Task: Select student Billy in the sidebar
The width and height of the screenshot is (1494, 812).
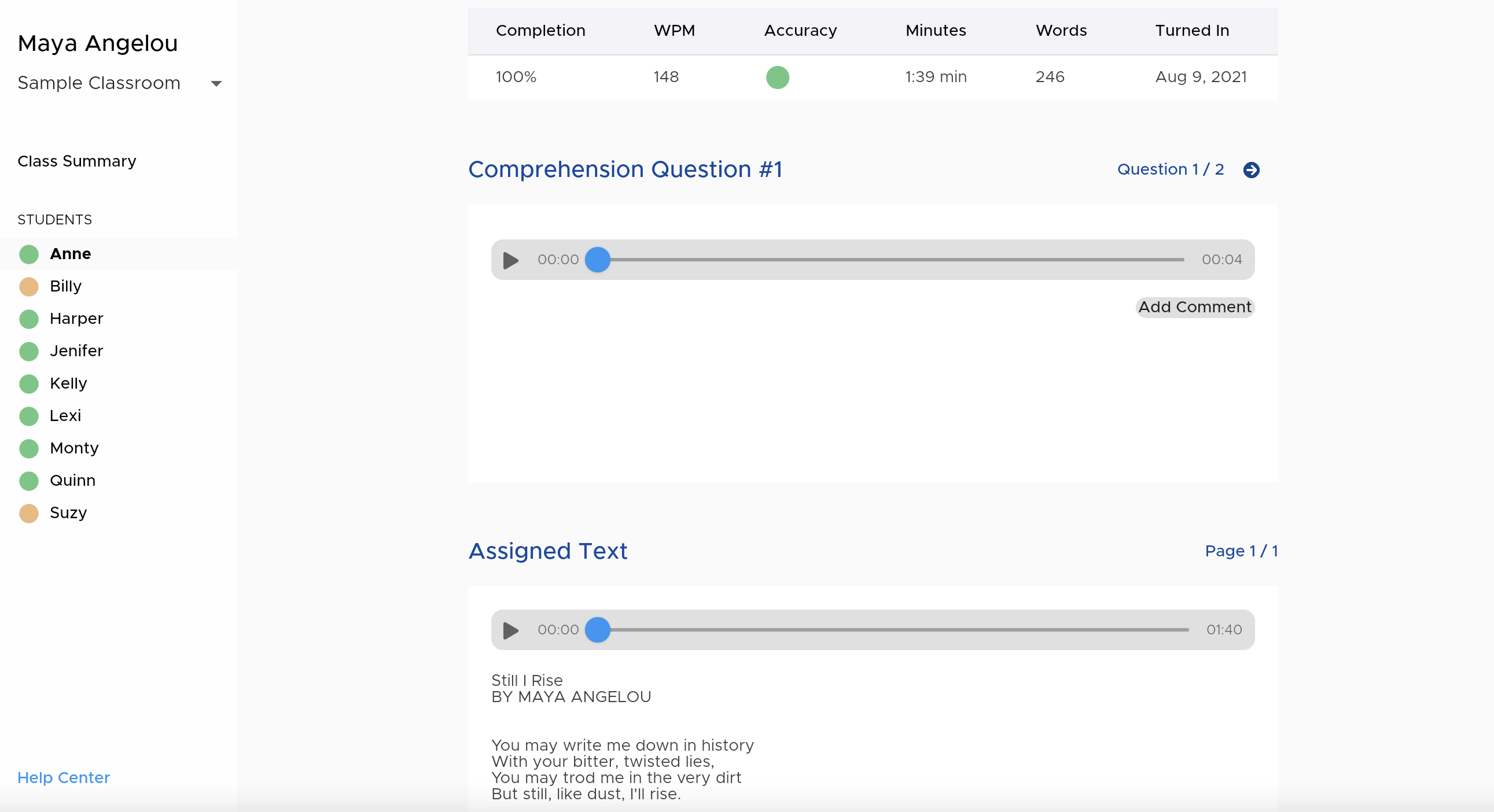Action: tap(118, 286)
